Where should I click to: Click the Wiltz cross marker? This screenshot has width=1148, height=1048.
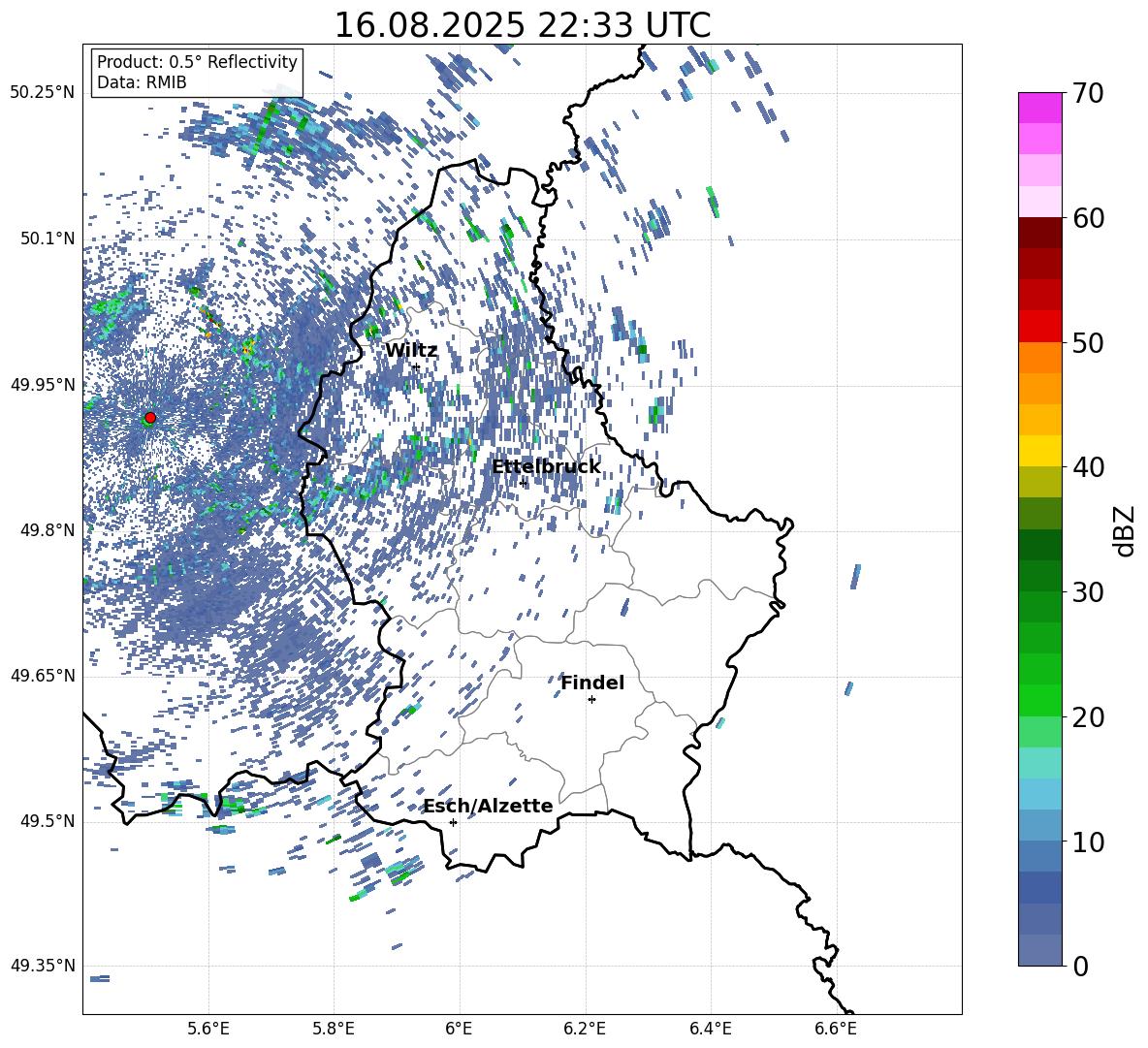pyautogui.click(x=416, y=366)
